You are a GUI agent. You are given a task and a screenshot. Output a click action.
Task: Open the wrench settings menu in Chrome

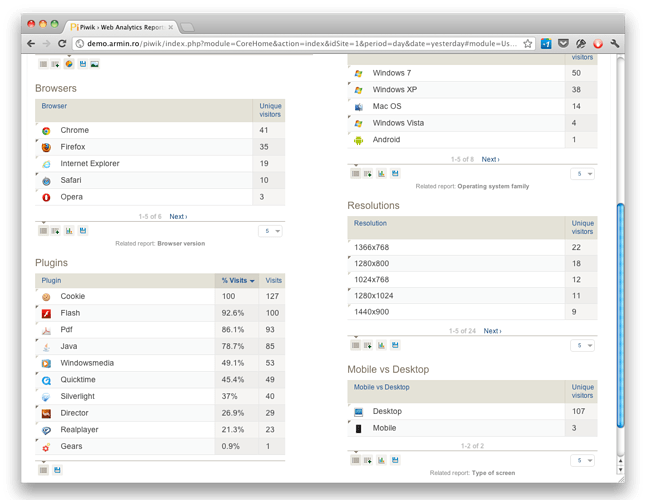614,43
